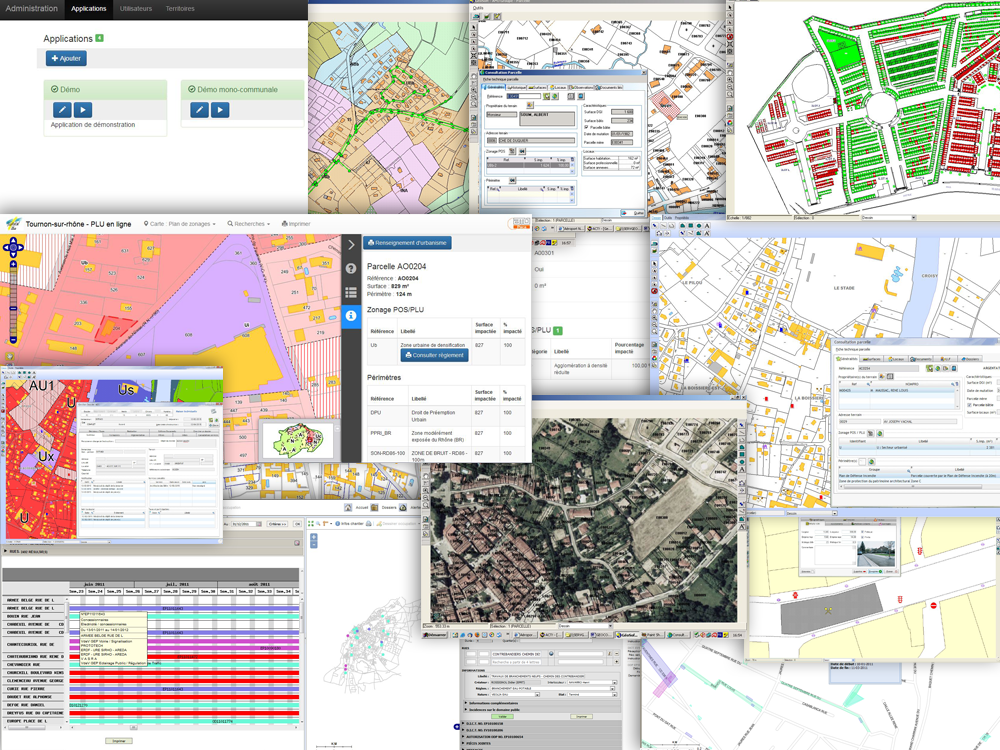
Task: Click the Démarrer start button on taskbar
Action: tap(436, 635)
